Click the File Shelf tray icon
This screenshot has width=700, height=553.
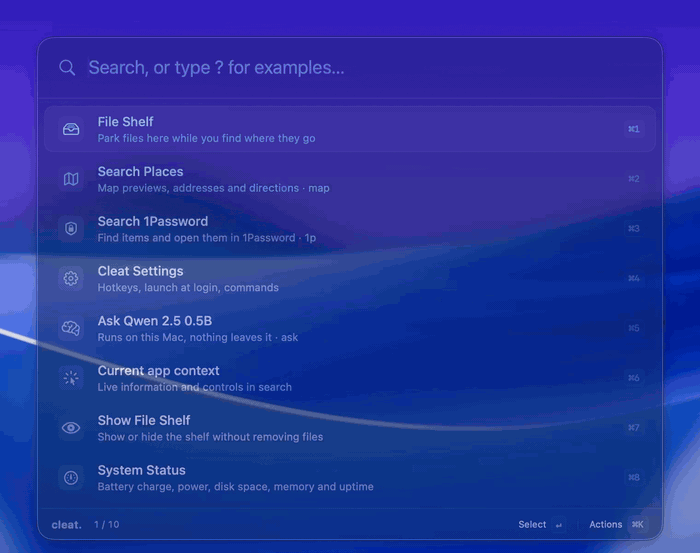coord(71,129)
